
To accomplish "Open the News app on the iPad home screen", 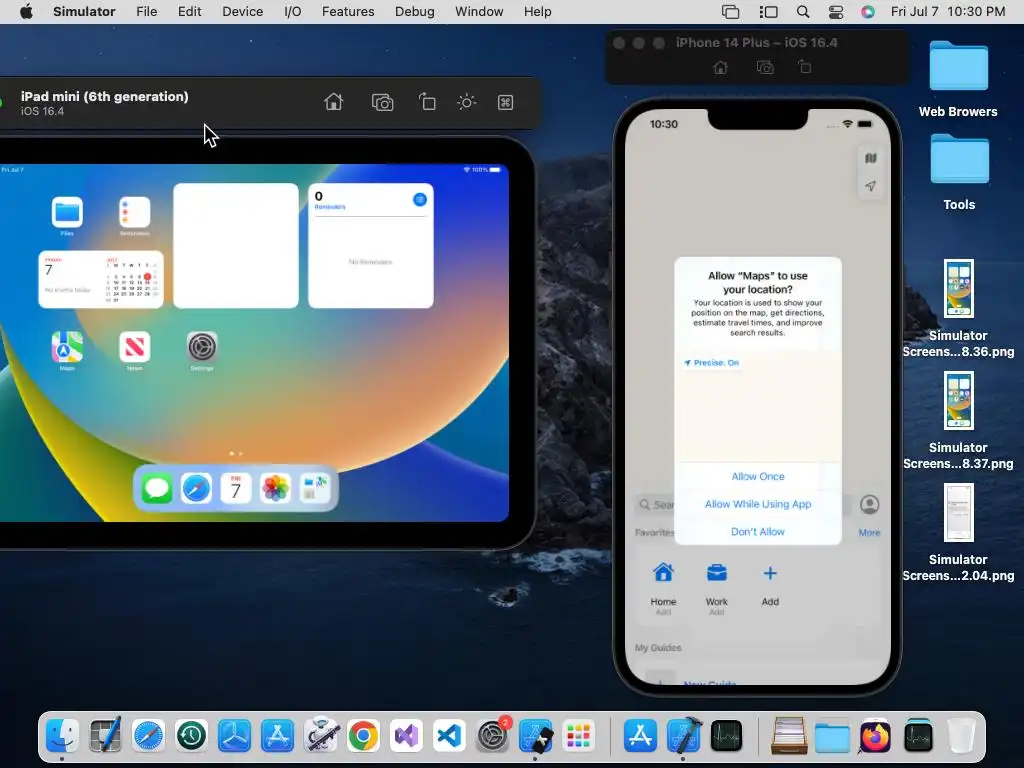I will [135, 347].
